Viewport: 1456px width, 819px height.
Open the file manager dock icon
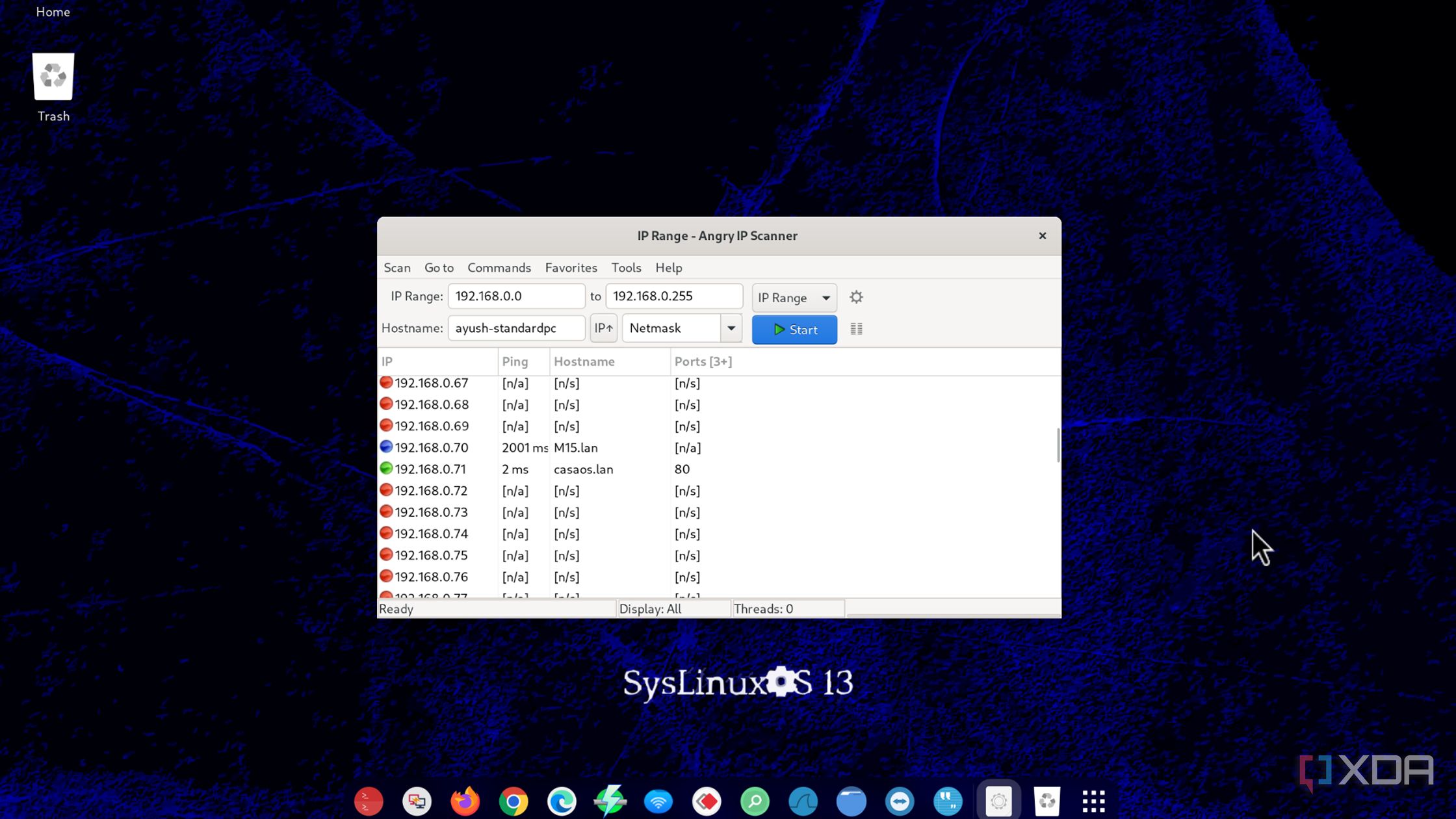tap(851, 801)
